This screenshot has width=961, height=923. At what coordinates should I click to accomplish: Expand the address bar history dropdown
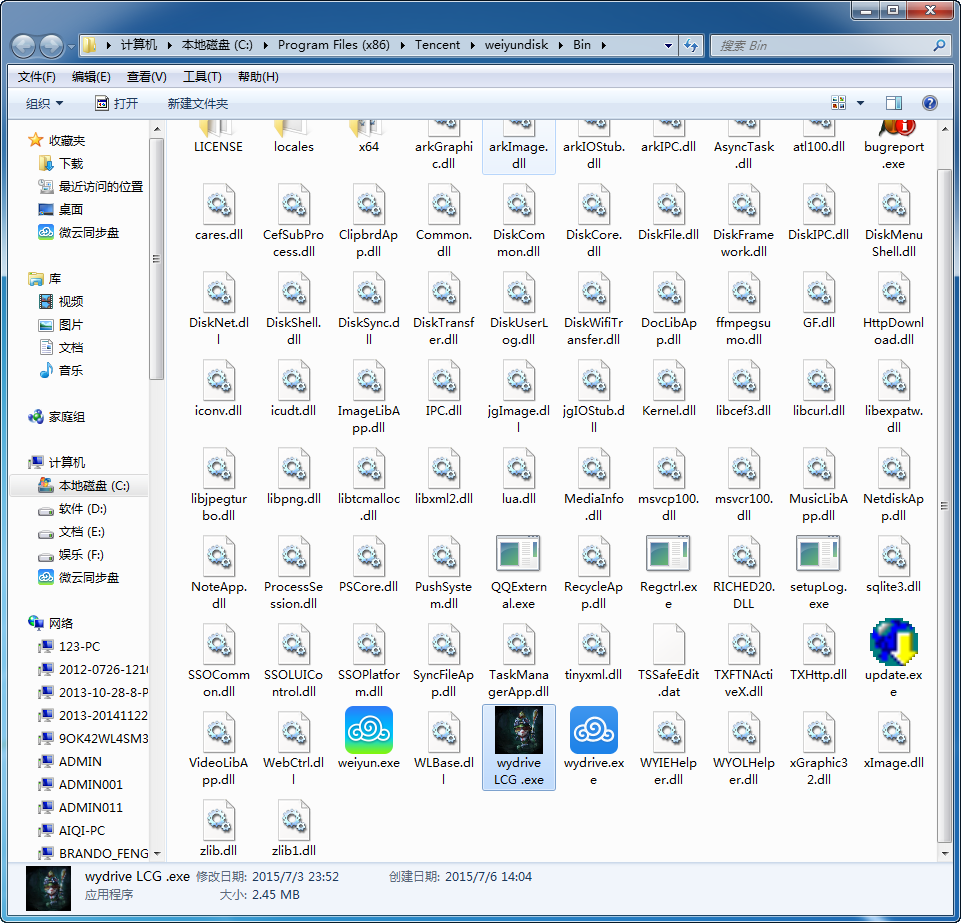tap(671, 45)
